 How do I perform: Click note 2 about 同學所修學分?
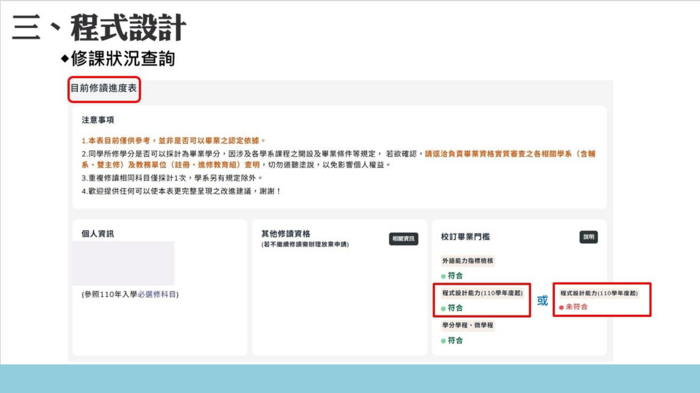click(x=338, y=159)
